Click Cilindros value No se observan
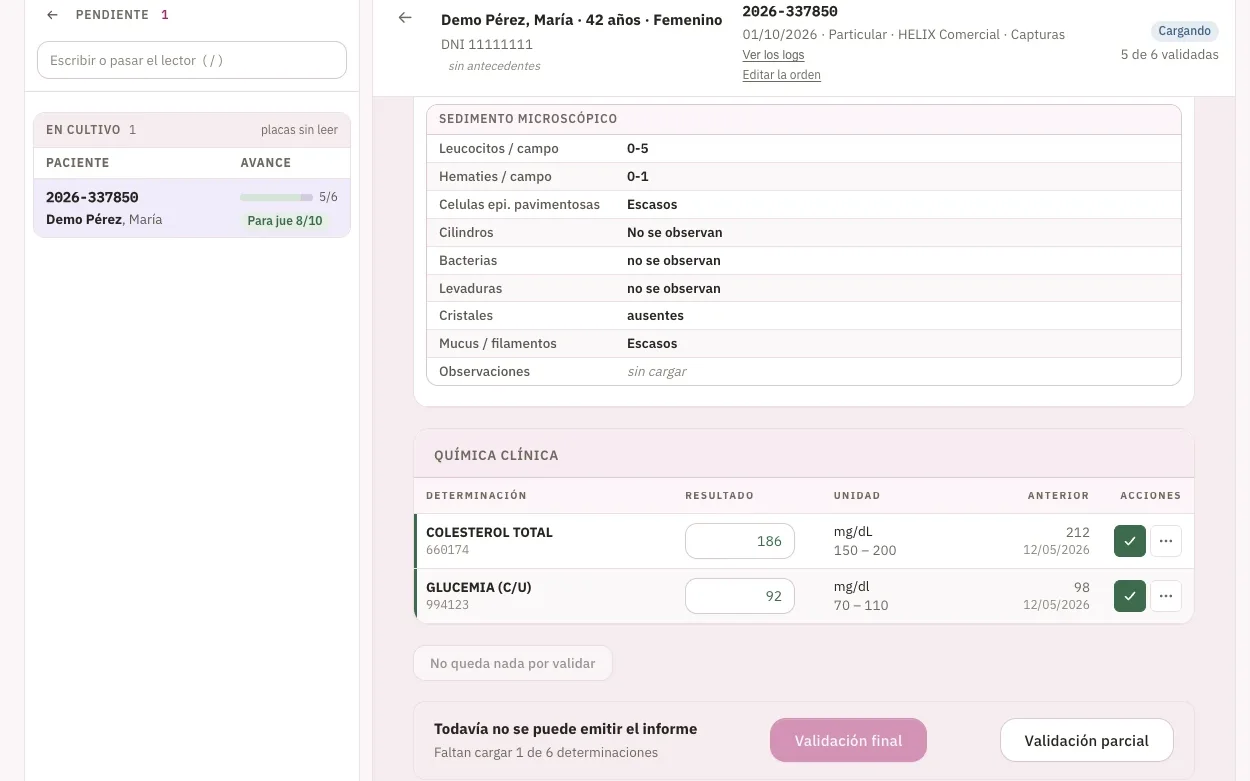The width and height of the screenshot is (1250, 781). click(x=674, y=232)
